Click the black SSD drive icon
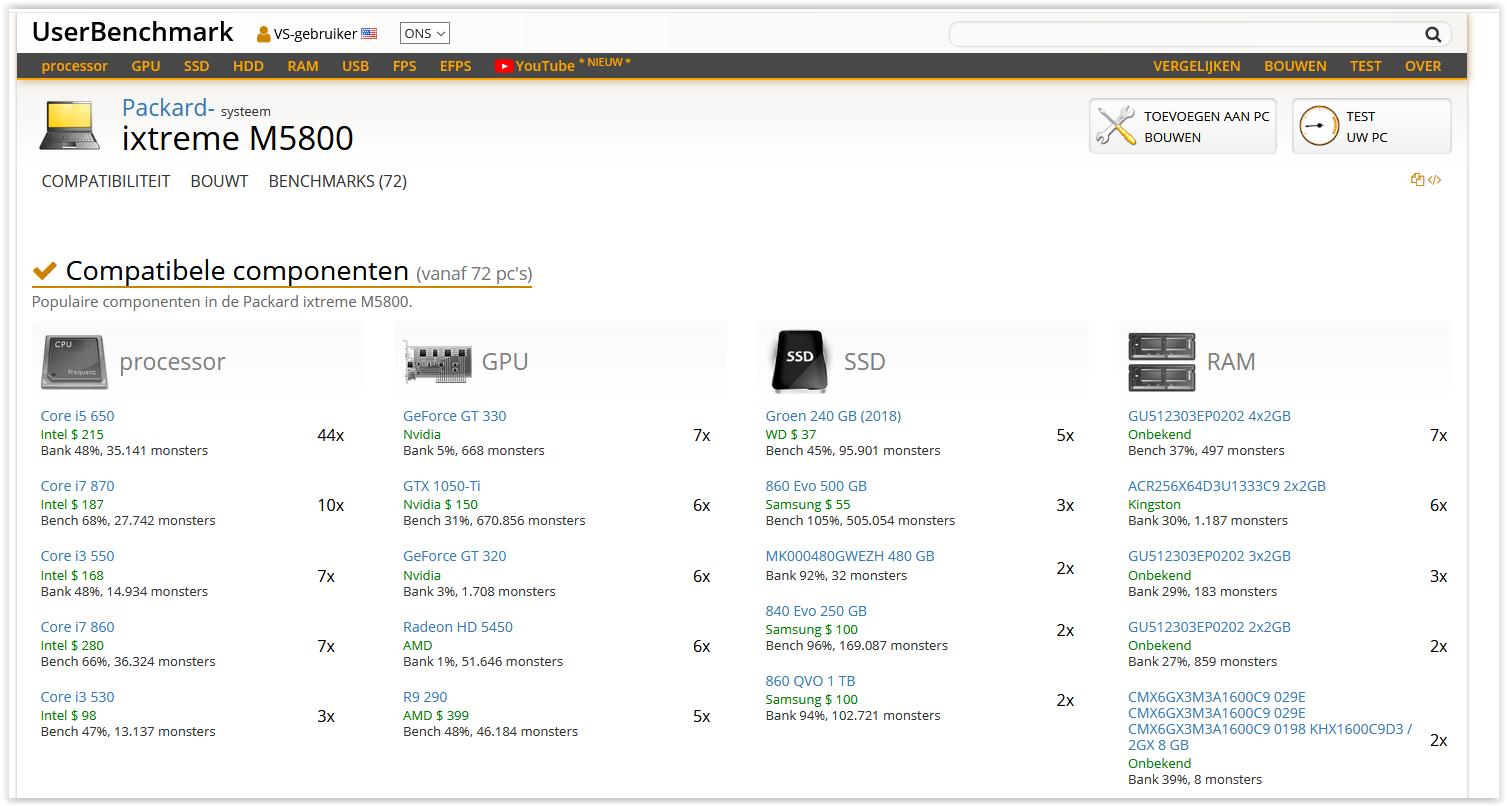This screenshot has width=1507, height=806. point(799,361)
